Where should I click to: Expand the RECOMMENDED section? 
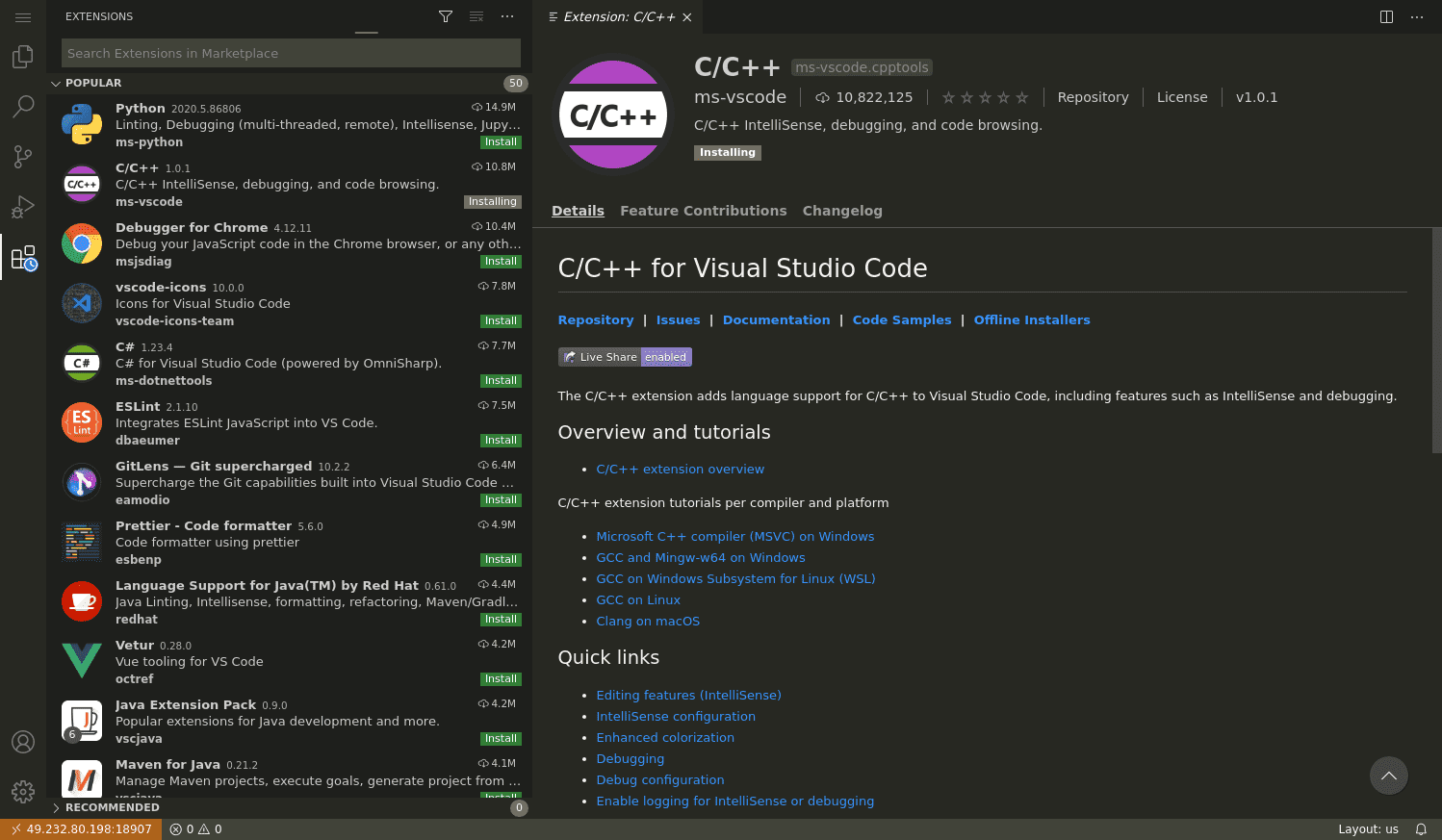coord(289,807)
